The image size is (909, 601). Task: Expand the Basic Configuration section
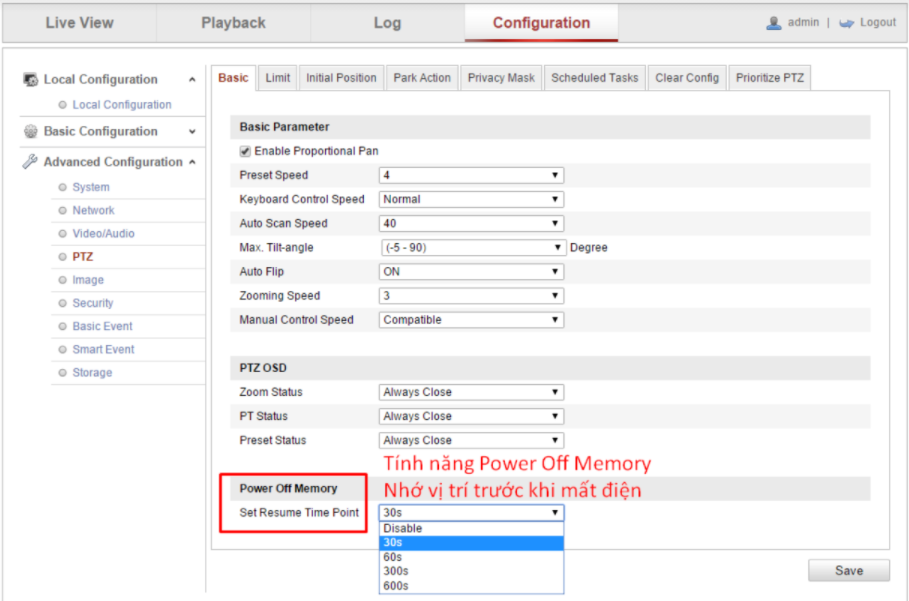pyautogui.click(x=192, y=132)
